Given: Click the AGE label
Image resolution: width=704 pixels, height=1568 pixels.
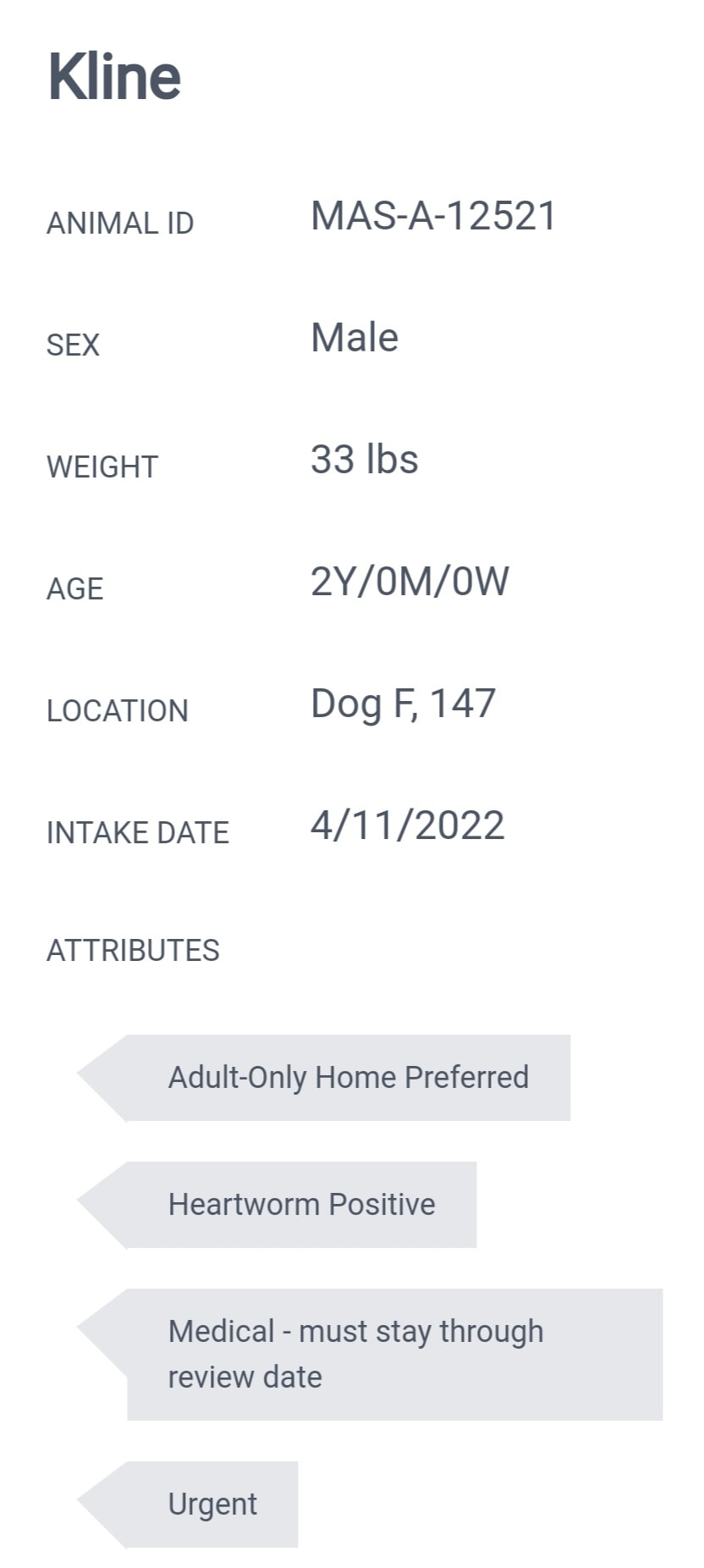Looking at the screenshot, I should pos(75,589).
